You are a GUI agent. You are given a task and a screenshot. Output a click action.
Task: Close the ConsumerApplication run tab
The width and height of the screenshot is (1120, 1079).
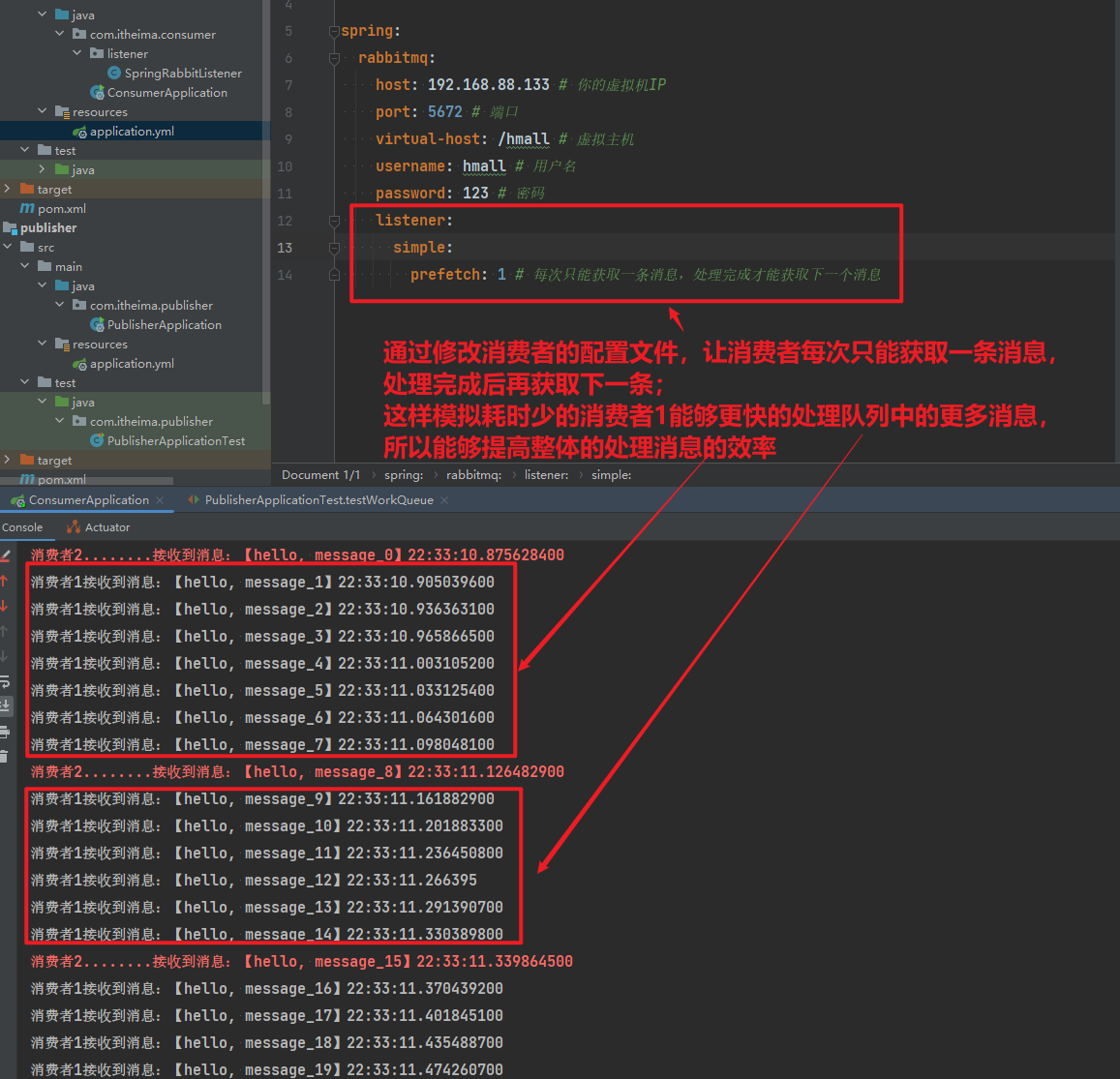(x=160, y=500)
